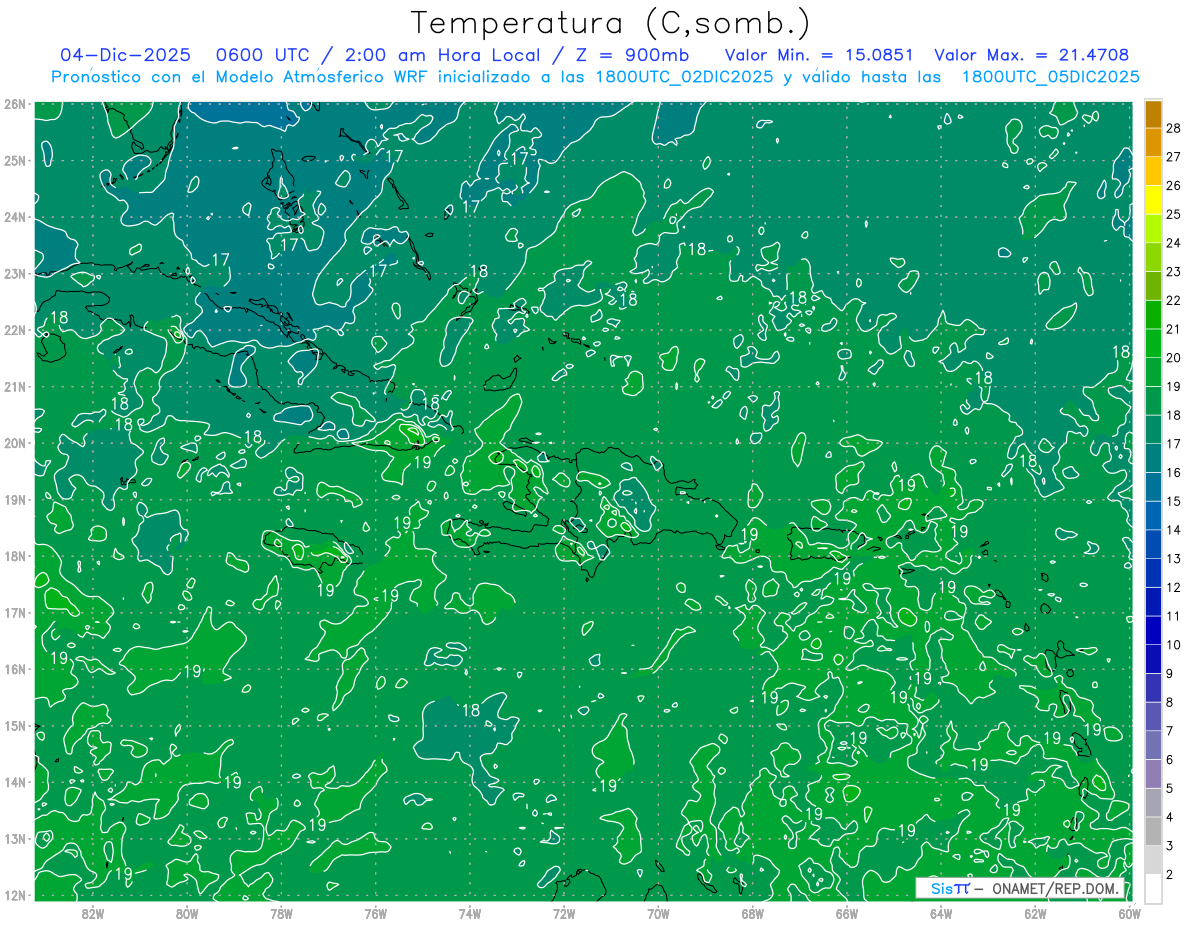Click the 12N latitude axis label
This screenshot has height=927, width=1200.
[x=15, y=895]
